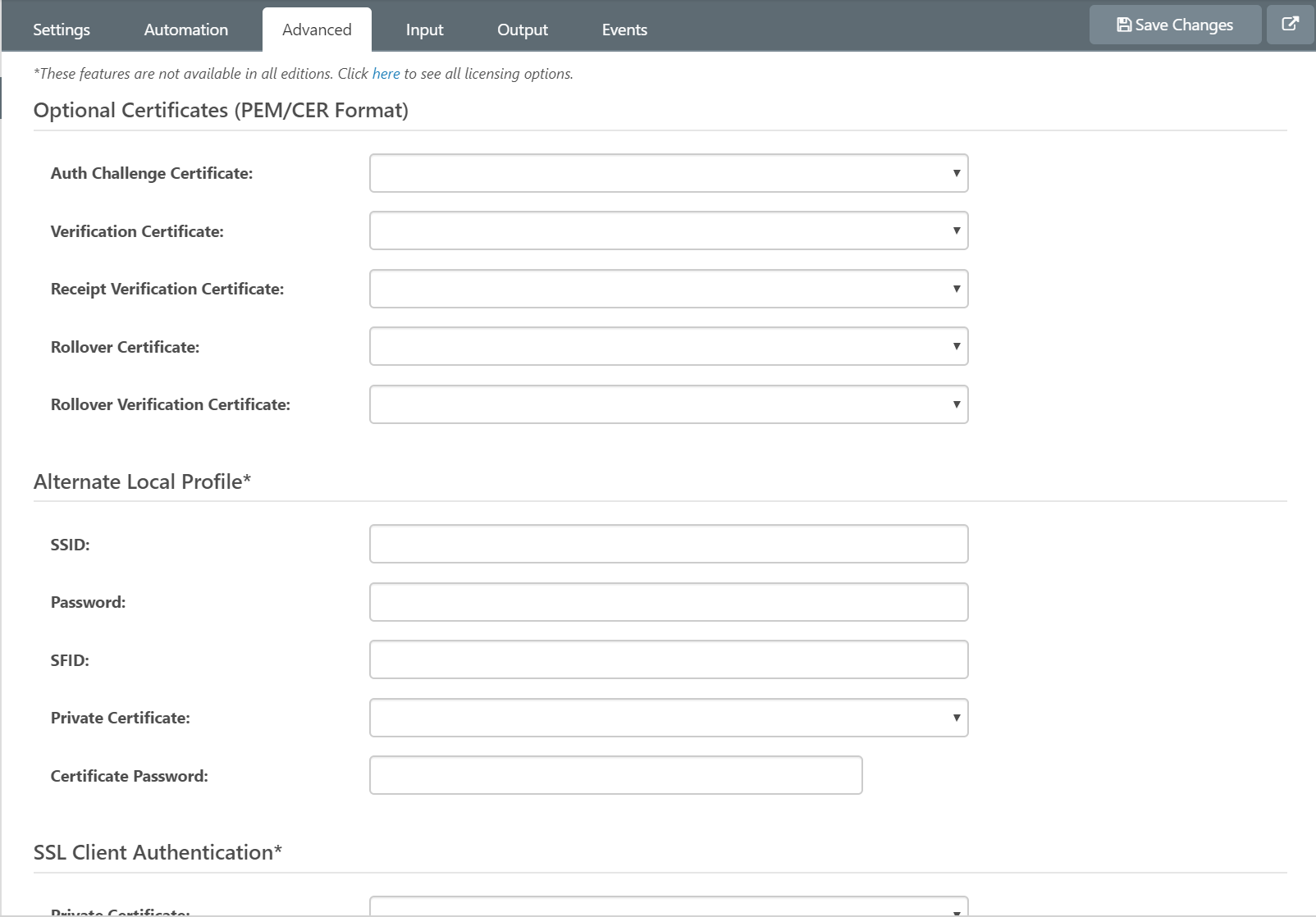Expand the Verification Certificate dropdown
The height and width of the screenshot is (917, 1316).
click(669, 230)
